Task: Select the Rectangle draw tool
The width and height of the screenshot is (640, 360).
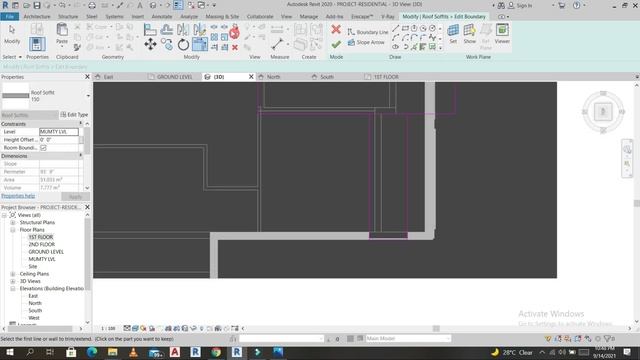Action: tap(405, 28)
